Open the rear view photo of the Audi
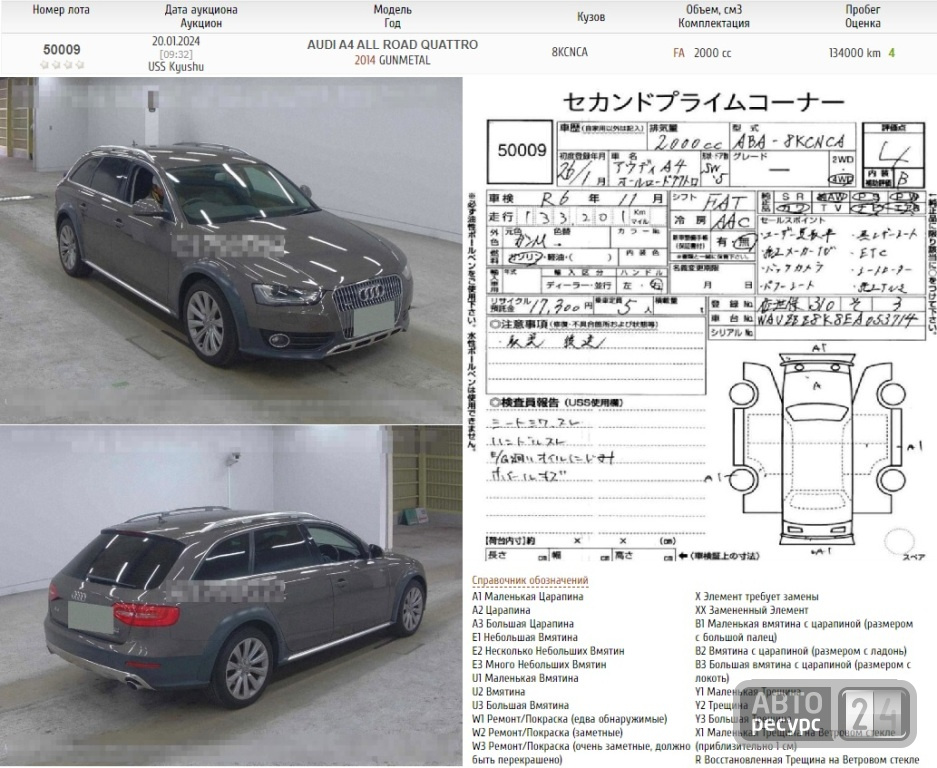937x768 pixels. click(x=231, y=595)
